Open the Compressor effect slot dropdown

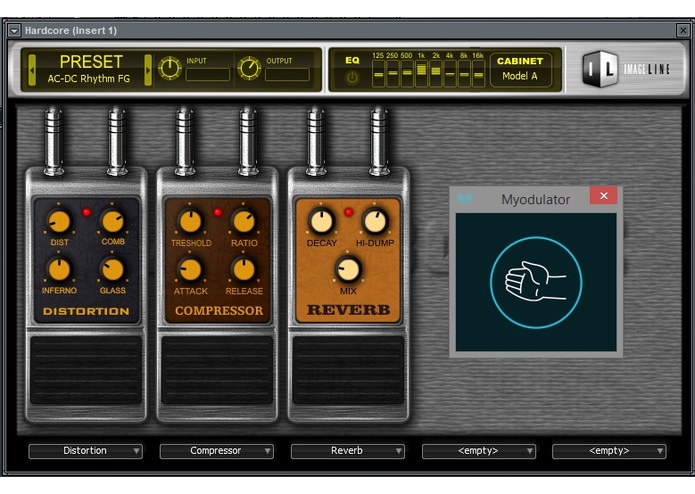217,451
